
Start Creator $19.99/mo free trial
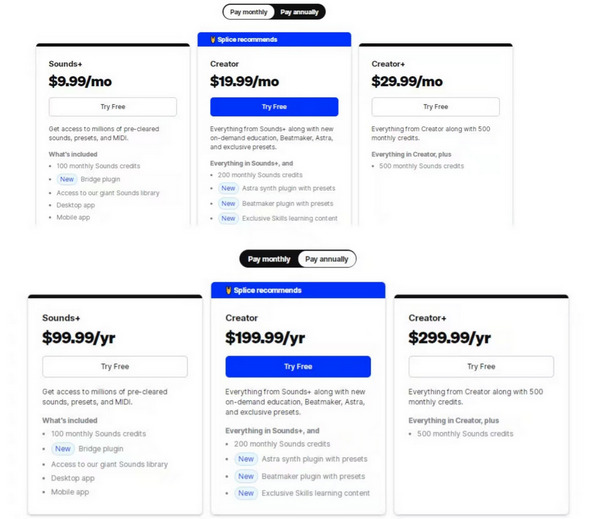pos(274,107)
